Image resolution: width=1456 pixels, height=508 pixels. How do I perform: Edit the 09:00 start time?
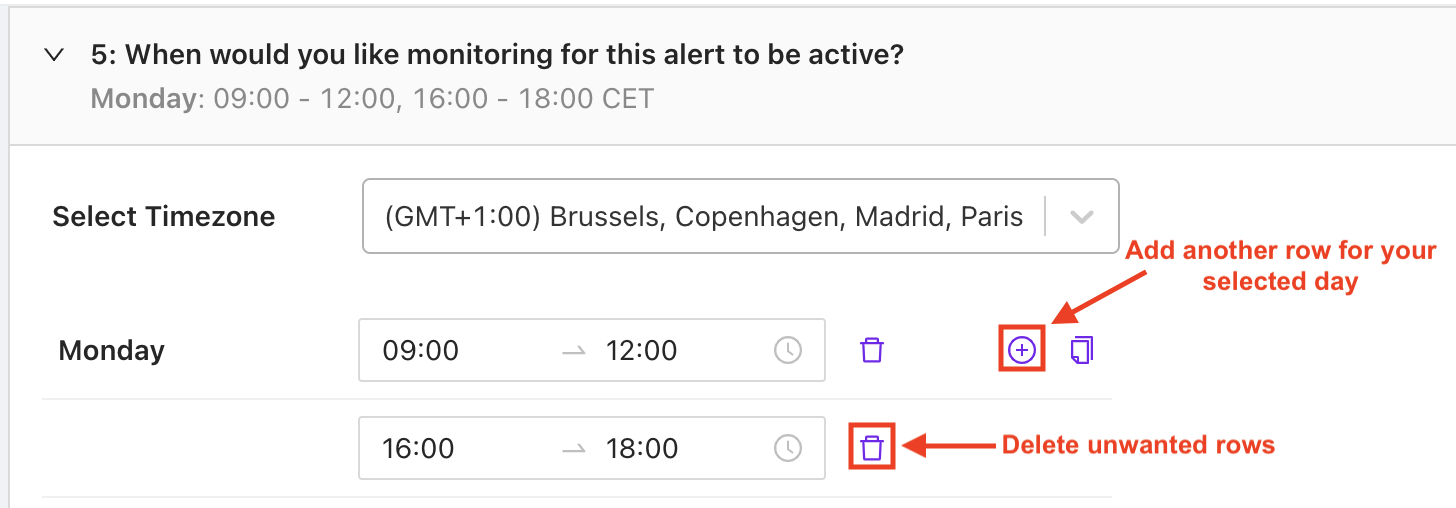click(x=420, y=351)
